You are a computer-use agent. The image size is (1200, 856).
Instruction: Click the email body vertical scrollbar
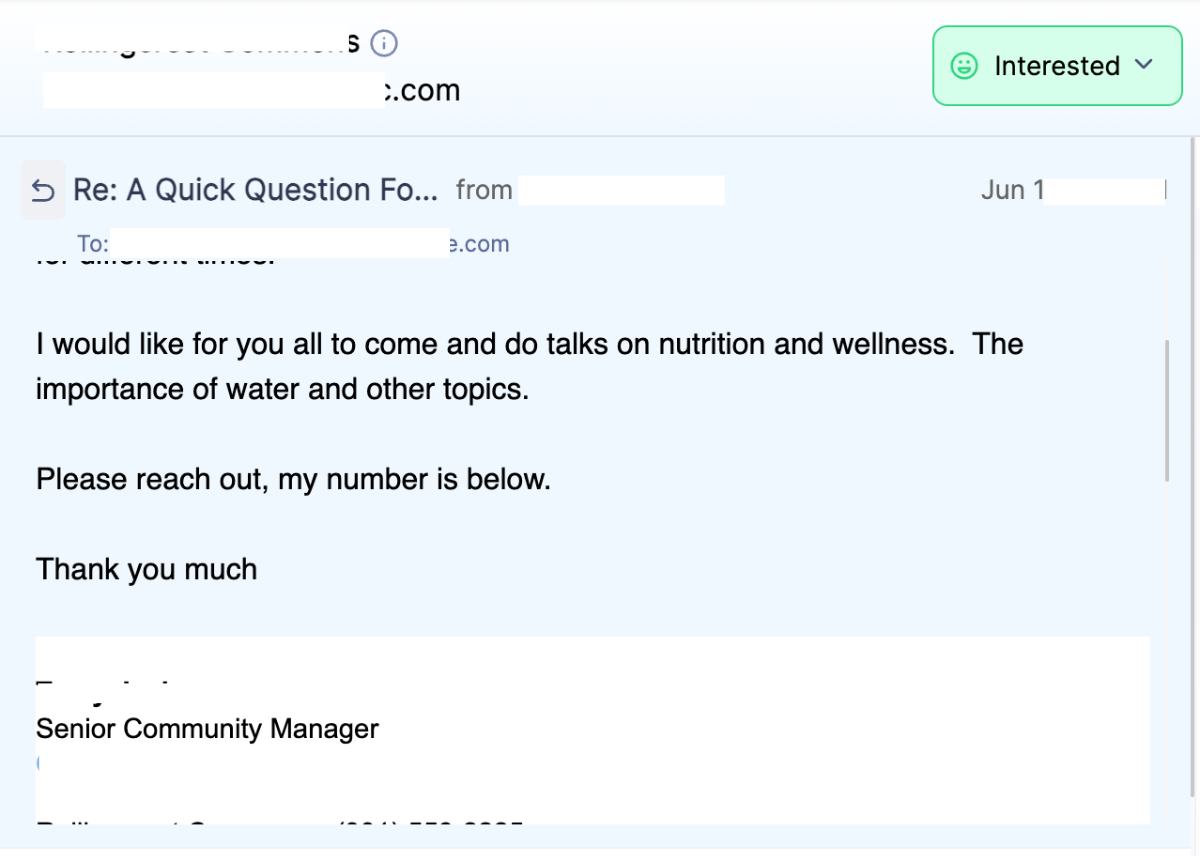click(1166, 410)
